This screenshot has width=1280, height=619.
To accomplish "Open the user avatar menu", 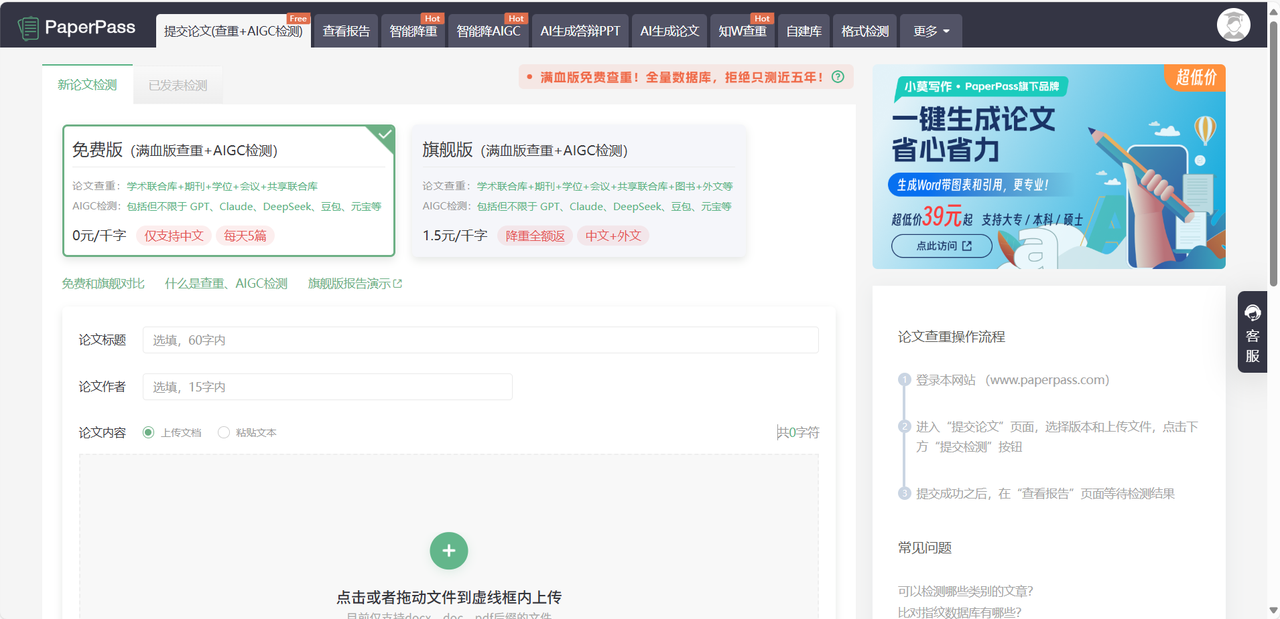I will pyautogui.click(x=1233, y=24).
